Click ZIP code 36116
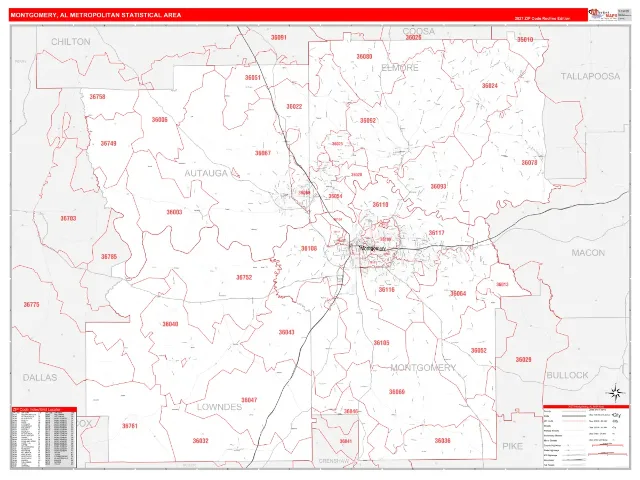Image resolution: width=640 pixels, height=480 pixels. click(387, 290)
